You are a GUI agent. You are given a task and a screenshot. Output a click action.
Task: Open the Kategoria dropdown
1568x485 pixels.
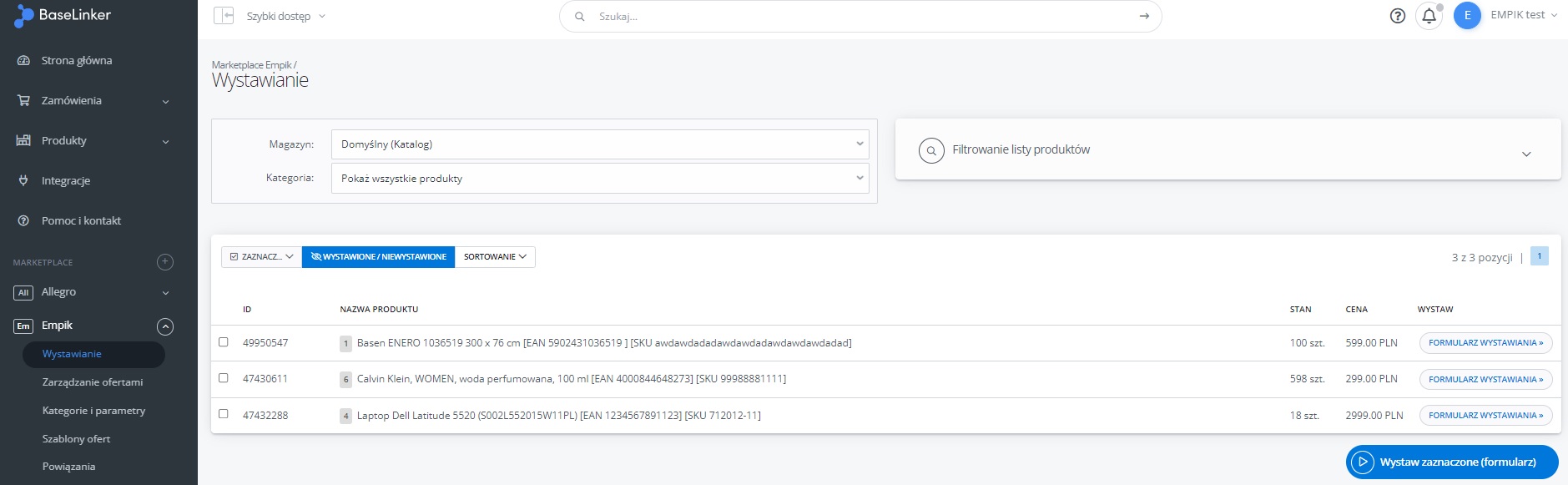(599, 179)
